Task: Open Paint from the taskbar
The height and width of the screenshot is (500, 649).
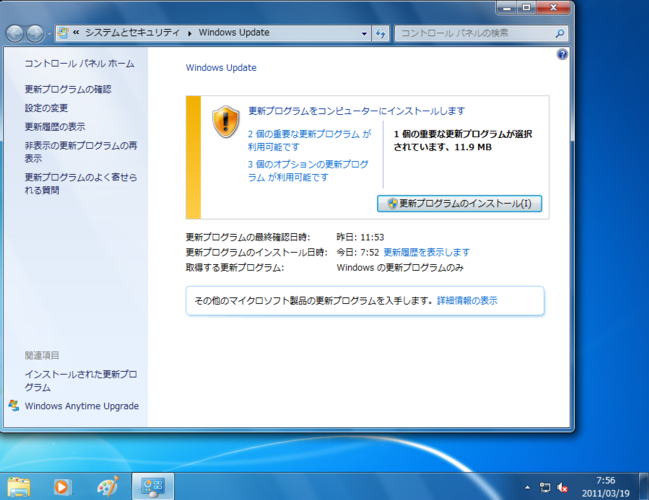Action: pyautogui.click(x=108, y=487)
